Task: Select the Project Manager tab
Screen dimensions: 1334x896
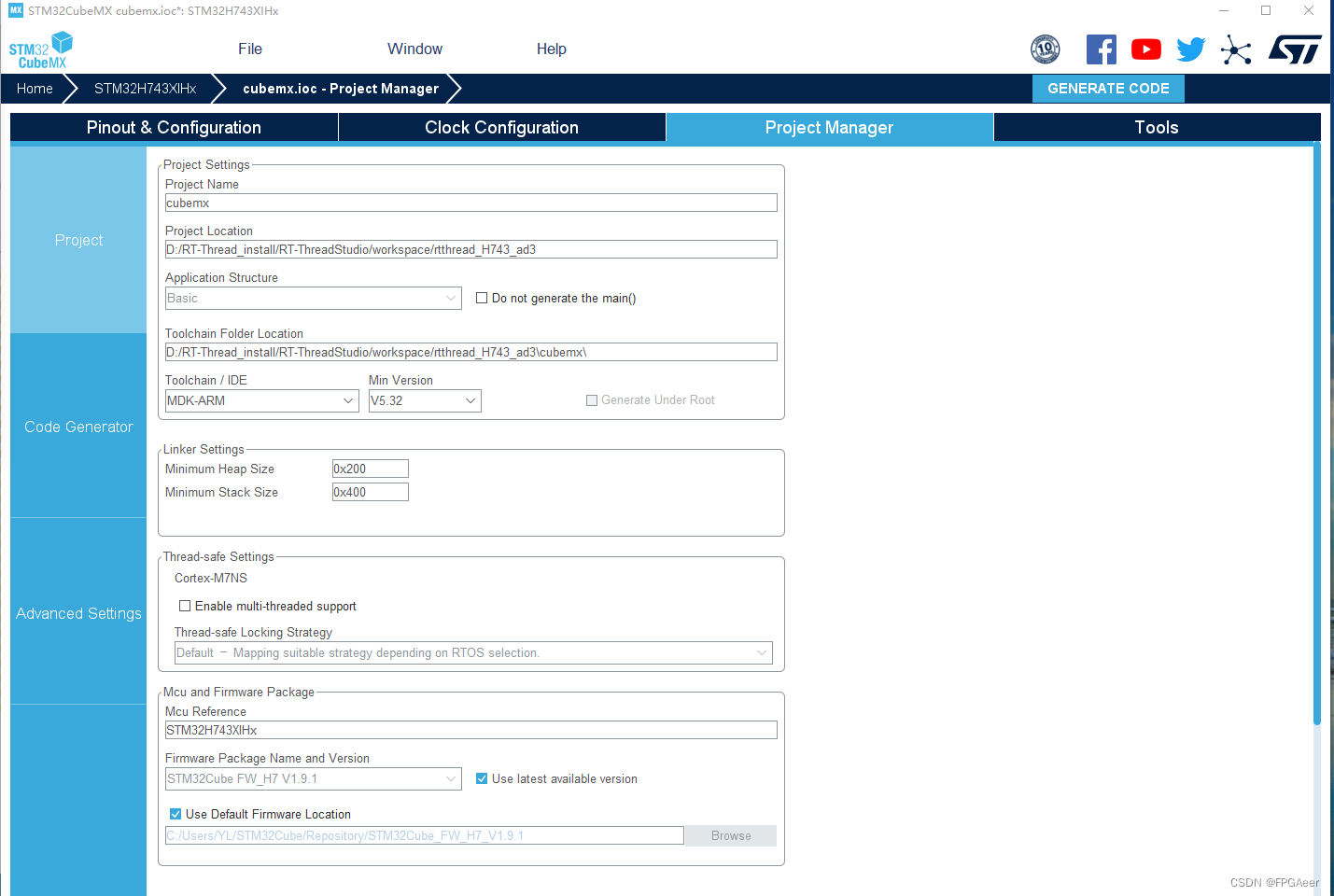Action: (x=830, y=128)
